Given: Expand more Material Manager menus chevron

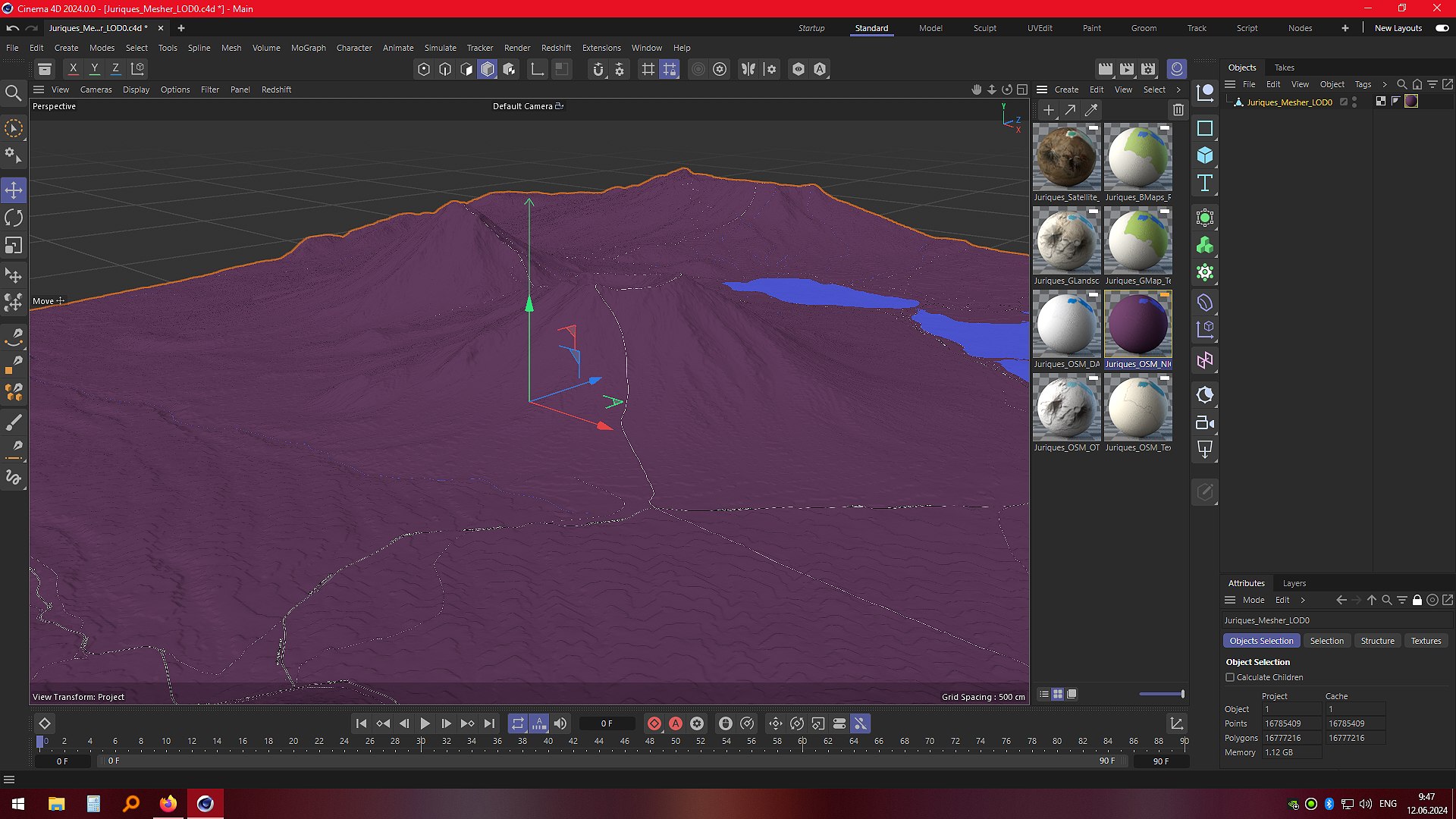Looking at the screenshot, I should tap(1178, 89).
